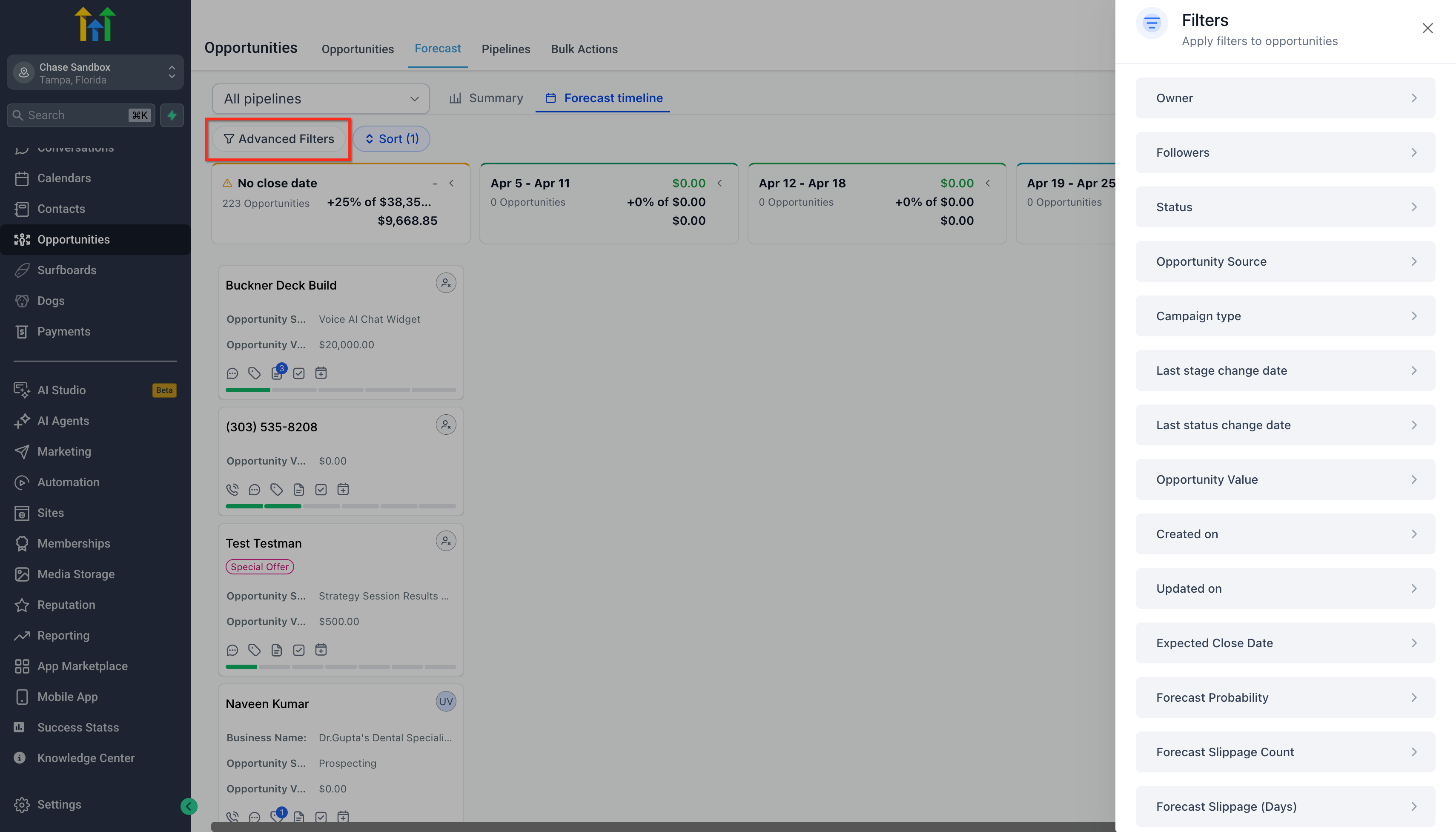Click unassigned owner icon on Buckner Deck Build
This screenshot has height=832, width=1456.
pyautogui.click(x=446, y=284)
